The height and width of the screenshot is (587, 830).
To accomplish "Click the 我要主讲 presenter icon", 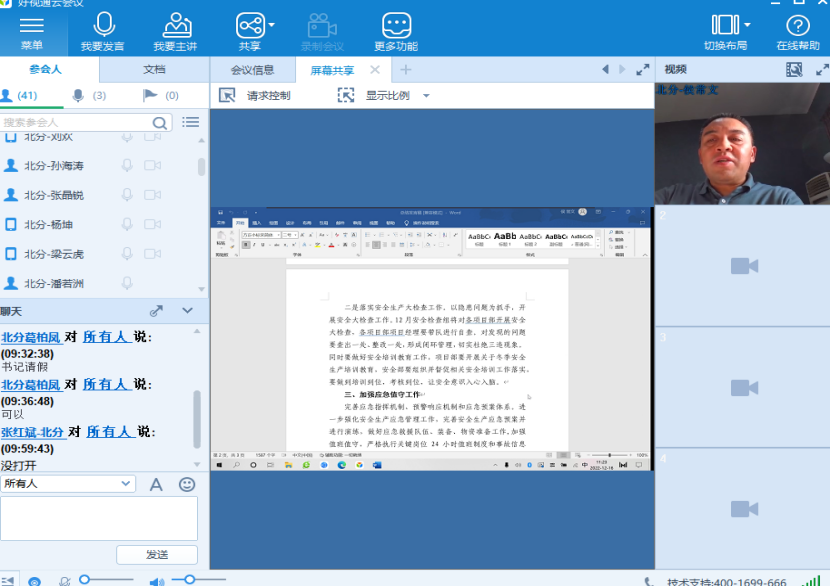I will click(176, 25).
